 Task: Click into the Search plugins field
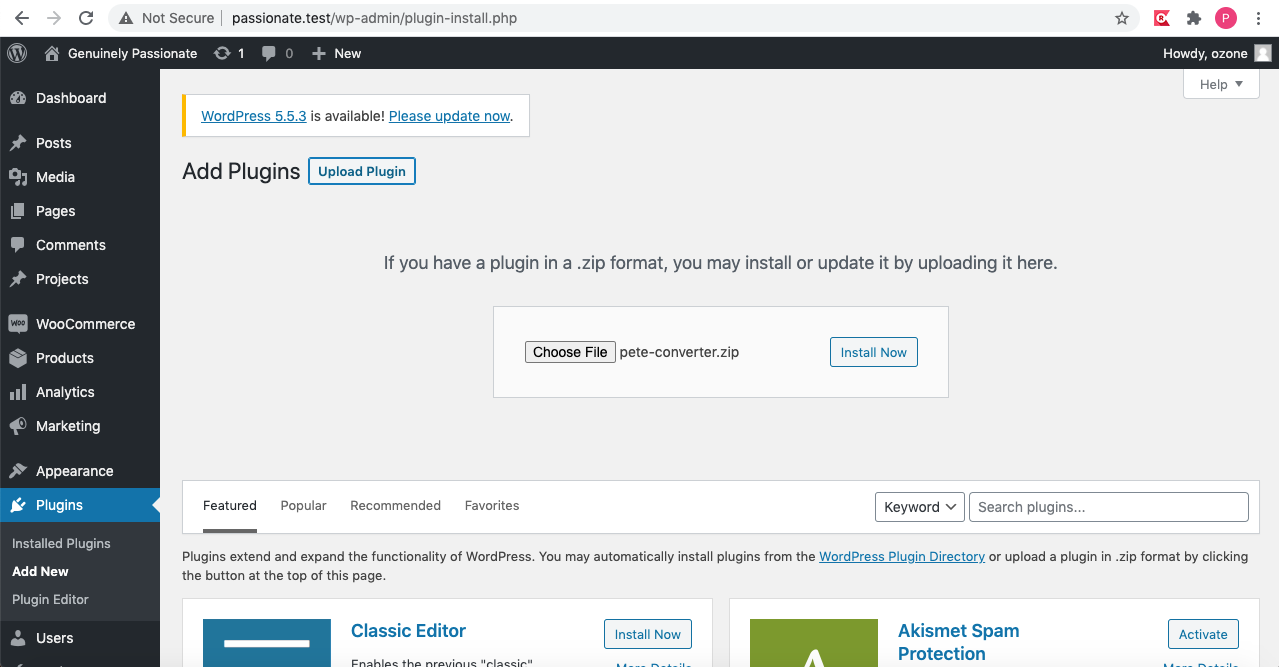pyautogui.click(x=1108, y=507)
